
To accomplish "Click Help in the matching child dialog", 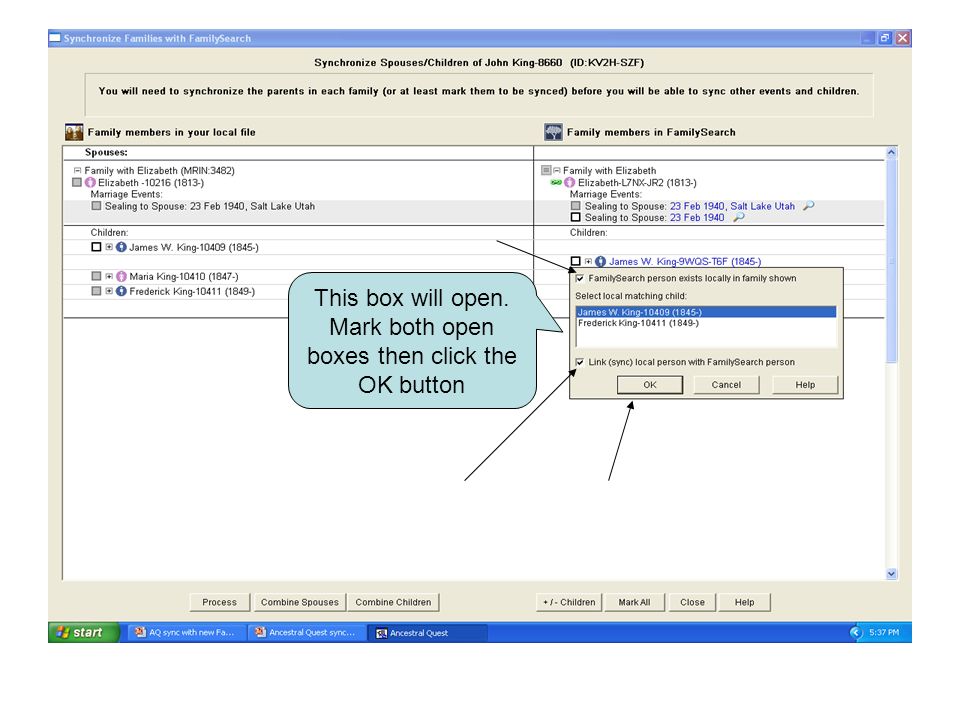I will (x=805, y=384).
